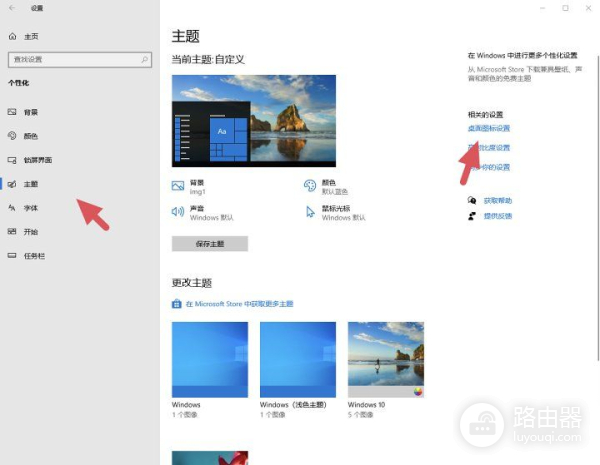The height and width of the screenshot is (465, 600).
Task: Click the 5 个图像 caption text
Action: tap(360, 414)
